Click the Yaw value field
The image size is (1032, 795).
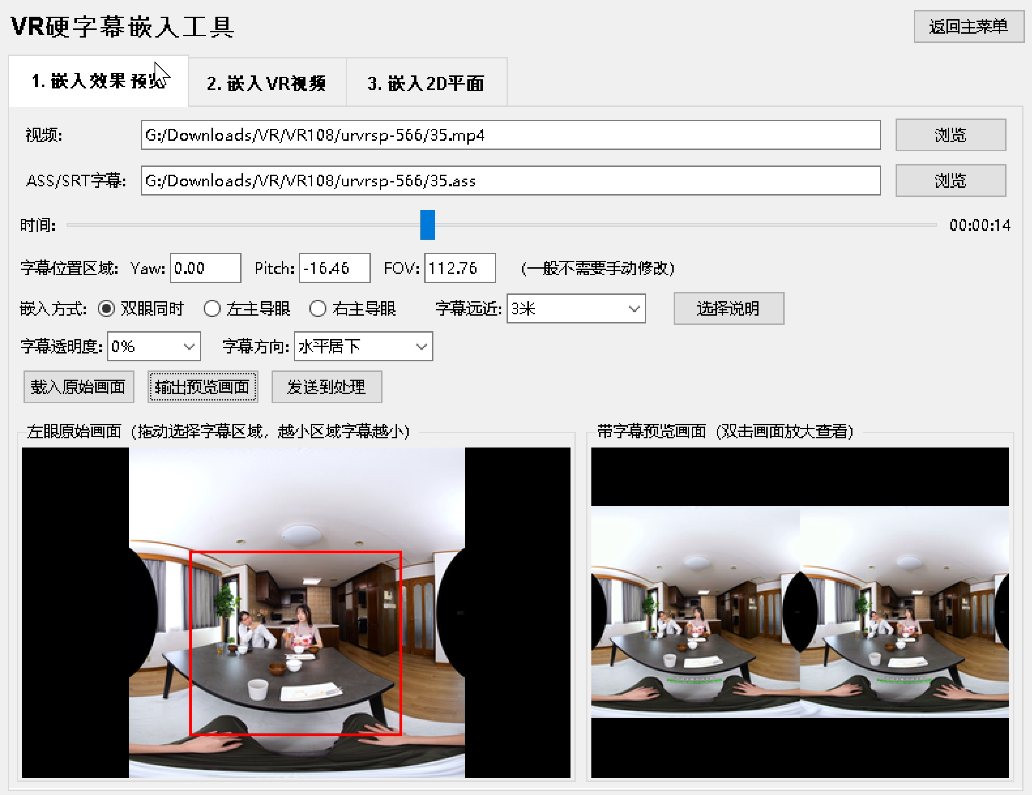click(x=205, y=268)
